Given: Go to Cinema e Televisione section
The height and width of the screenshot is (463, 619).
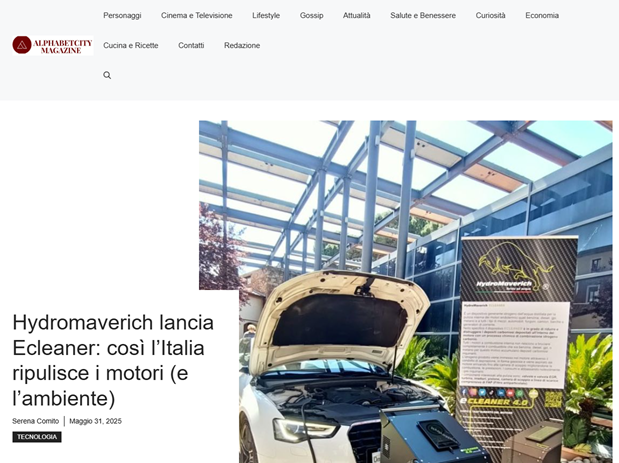Looking at the screenshot, I should (197, 15).
